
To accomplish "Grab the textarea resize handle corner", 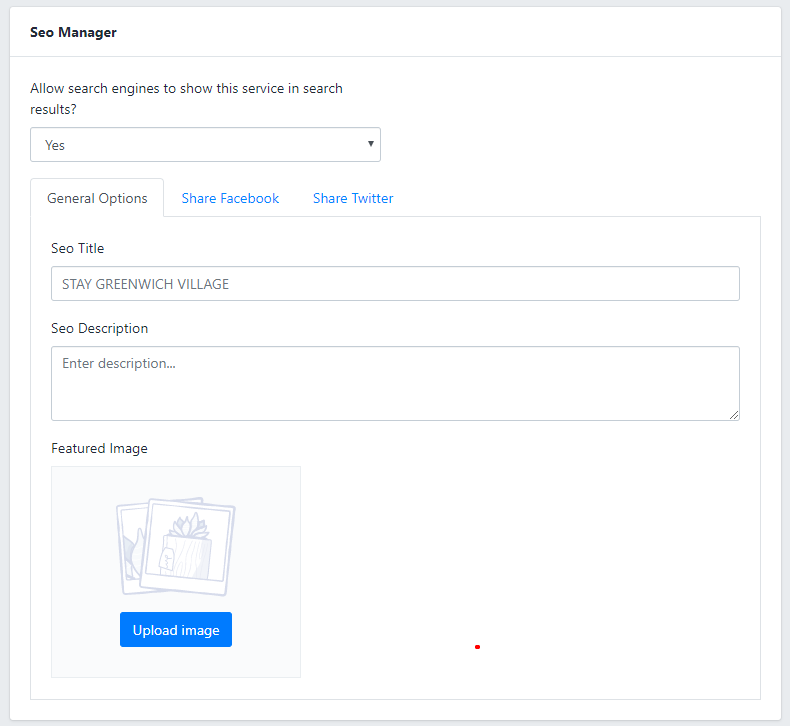I will click(734, 414).
